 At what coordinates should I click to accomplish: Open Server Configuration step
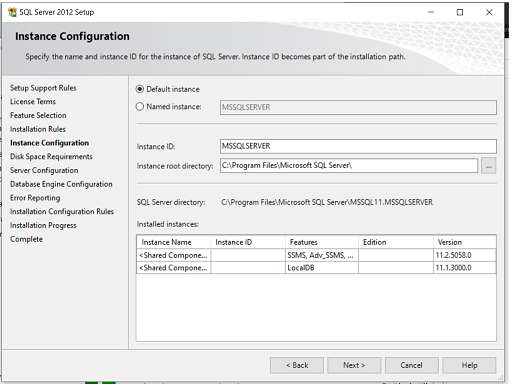tap(44, 170)
